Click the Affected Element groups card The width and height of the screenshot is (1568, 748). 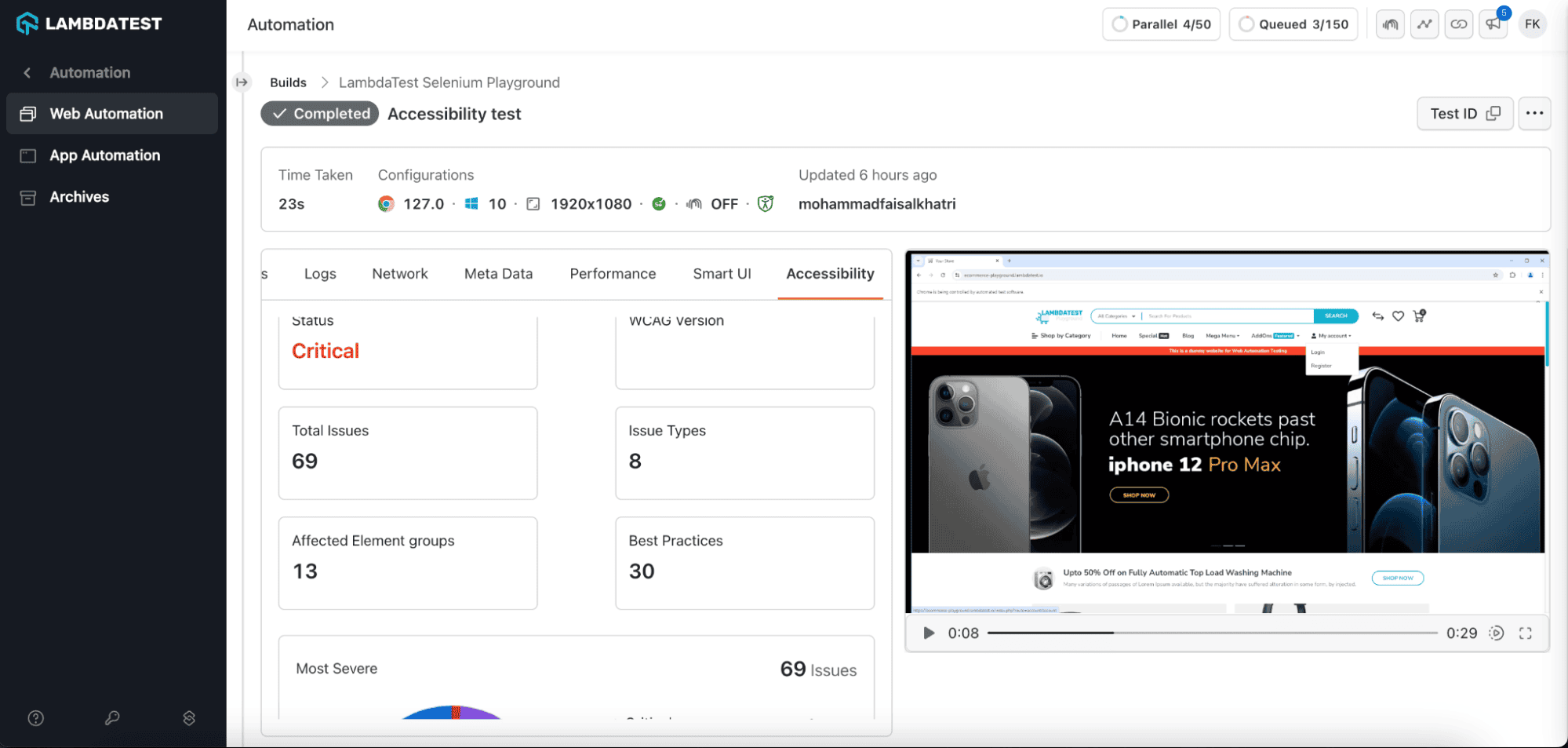pos(408,563)
